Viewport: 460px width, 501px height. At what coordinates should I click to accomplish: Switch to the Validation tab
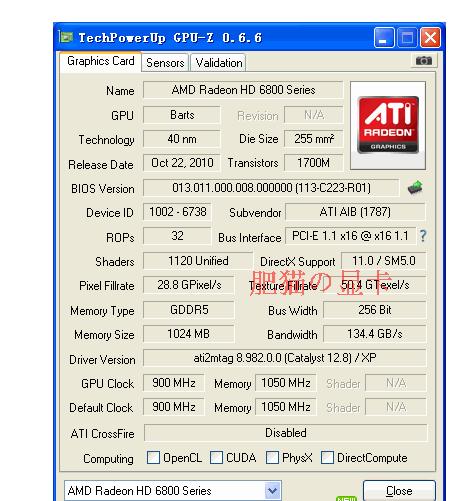click(x=219, y=63)
